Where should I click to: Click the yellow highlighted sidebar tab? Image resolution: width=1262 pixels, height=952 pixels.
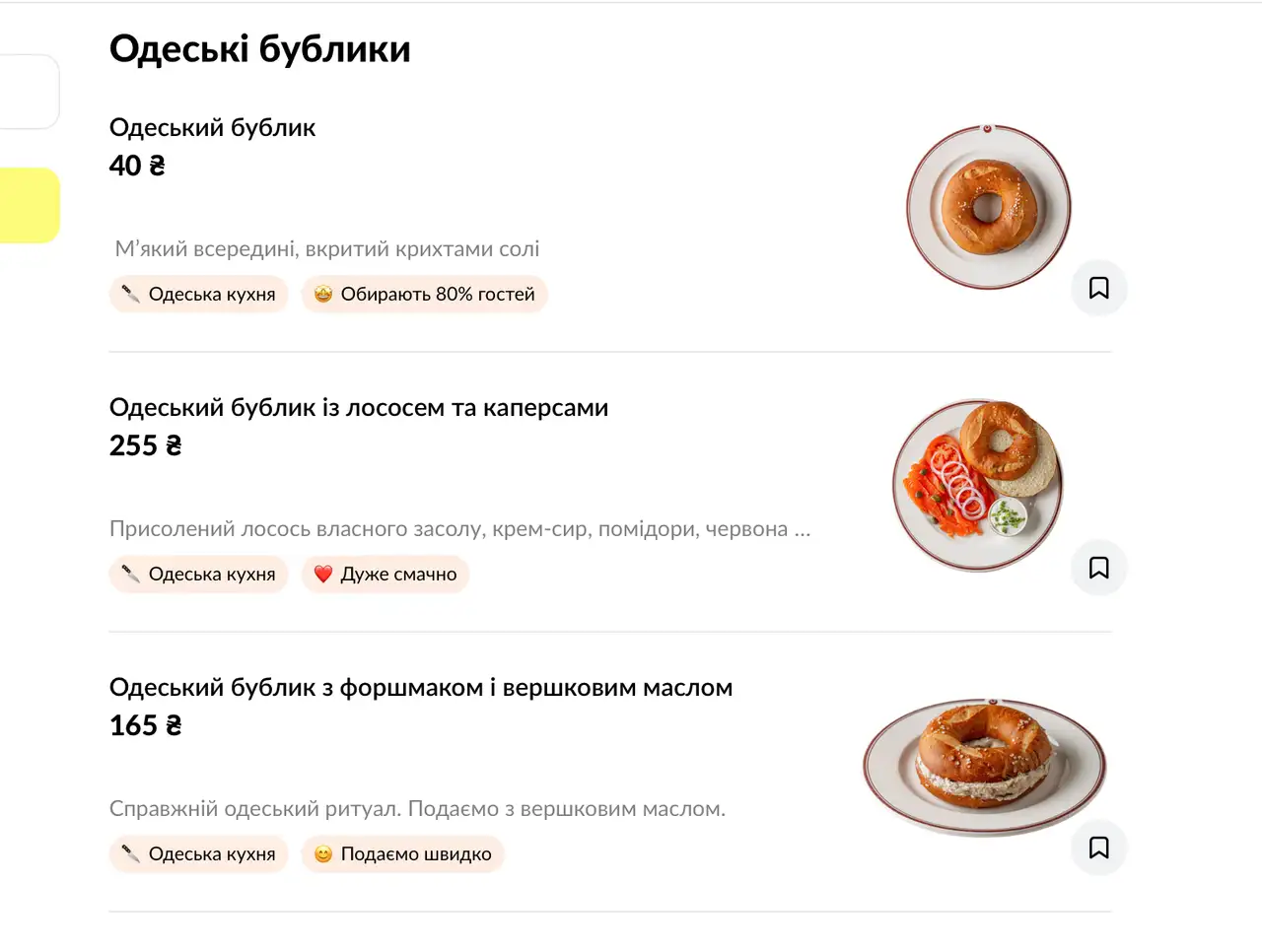coord(28,205)
